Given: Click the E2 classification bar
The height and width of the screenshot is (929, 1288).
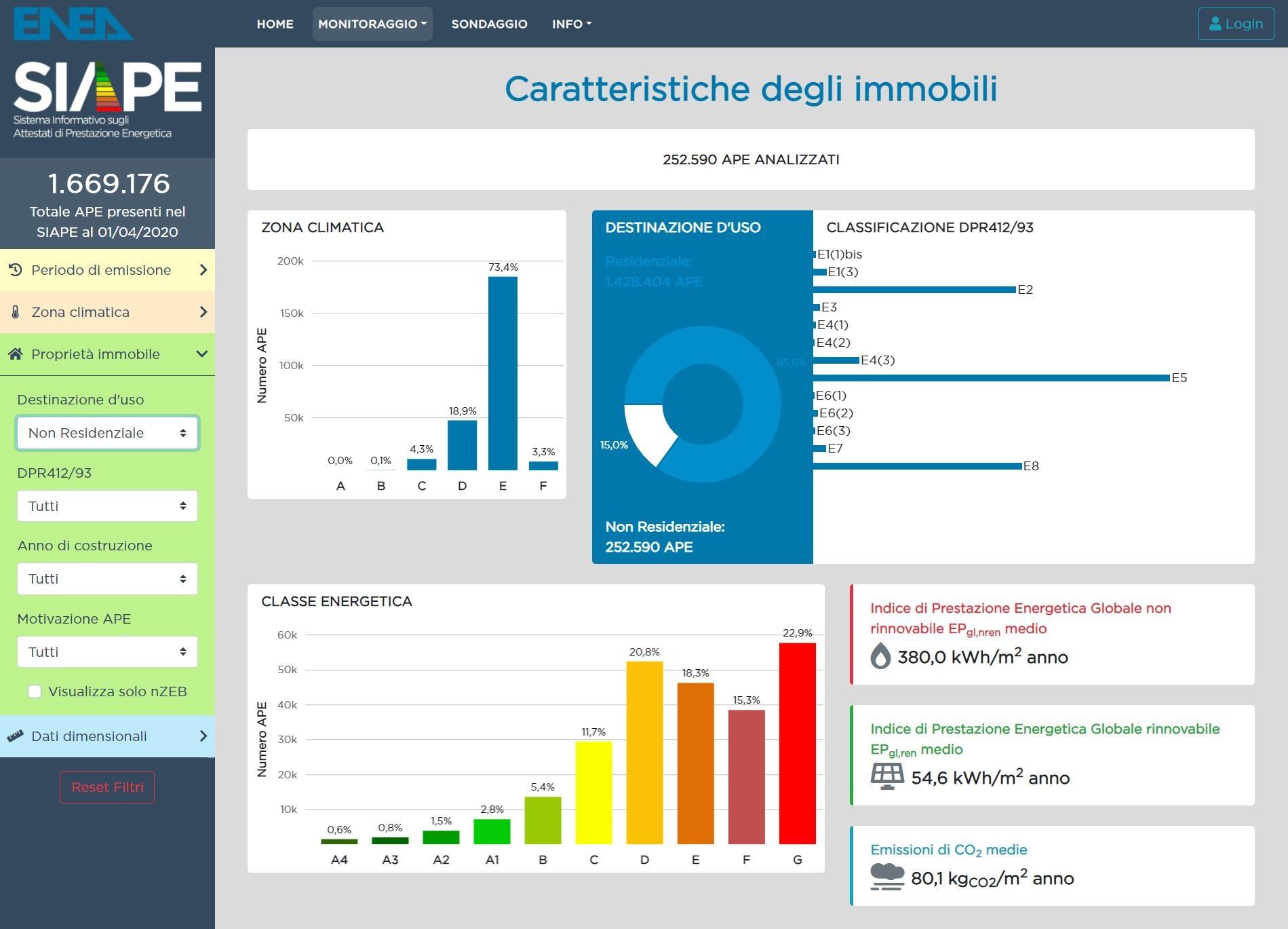Looking at the screenshot, I should coord(914,290).
